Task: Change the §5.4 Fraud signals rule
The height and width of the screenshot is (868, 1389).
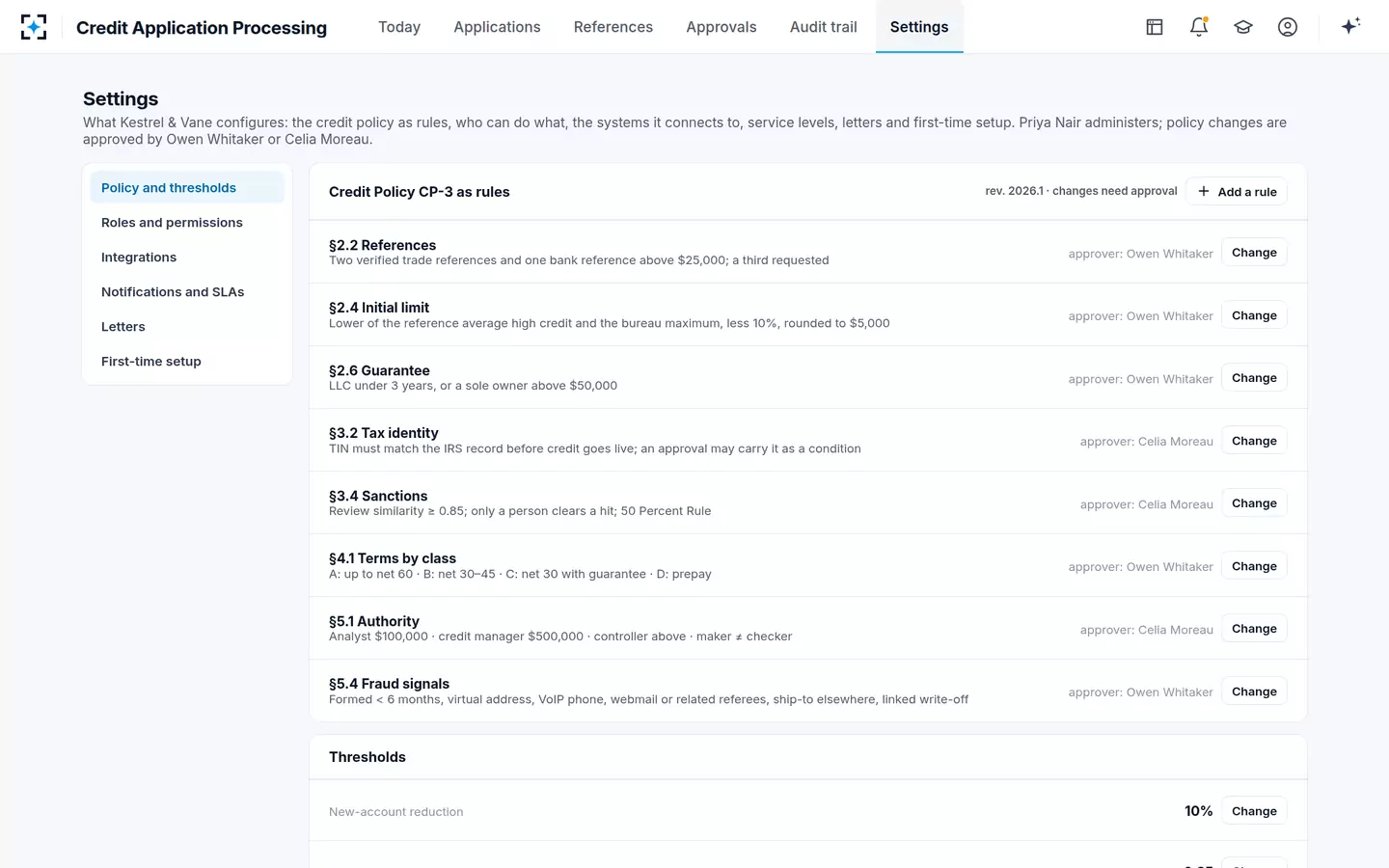Action: pos(1254,692)
